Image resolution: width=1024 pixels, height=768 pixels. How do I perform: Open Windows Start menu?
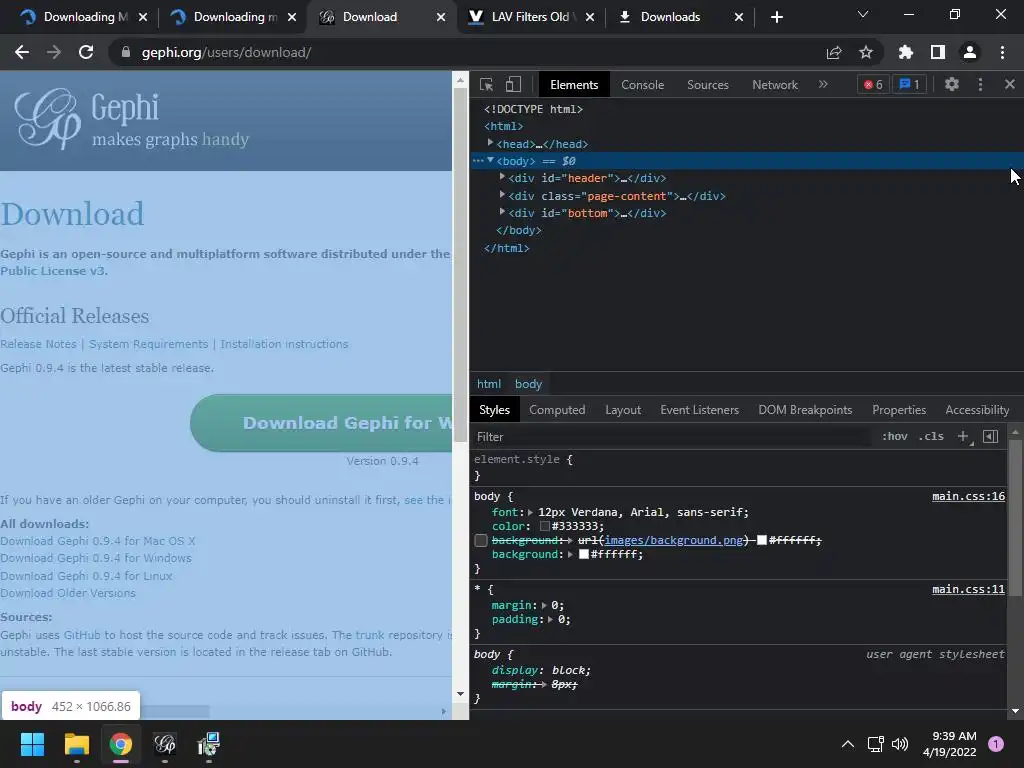[32, 744]
